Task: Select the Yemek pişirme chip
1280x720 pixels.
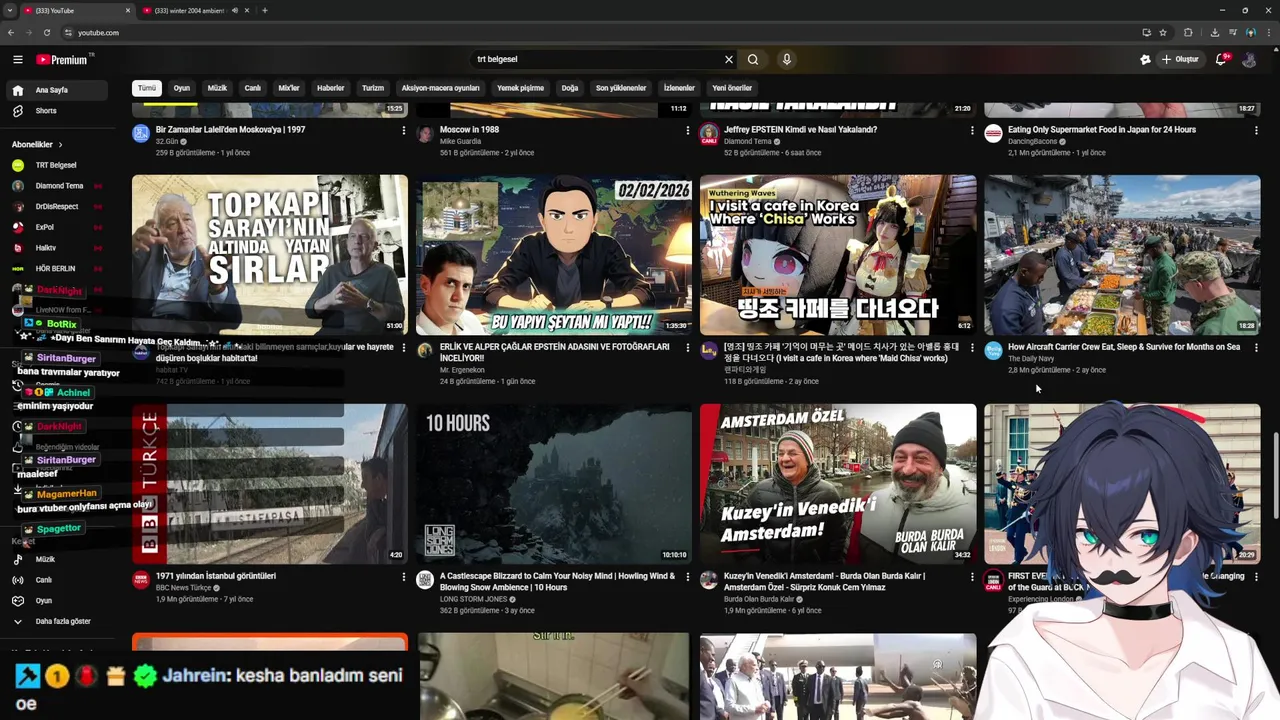Action: tap(521, 88)
